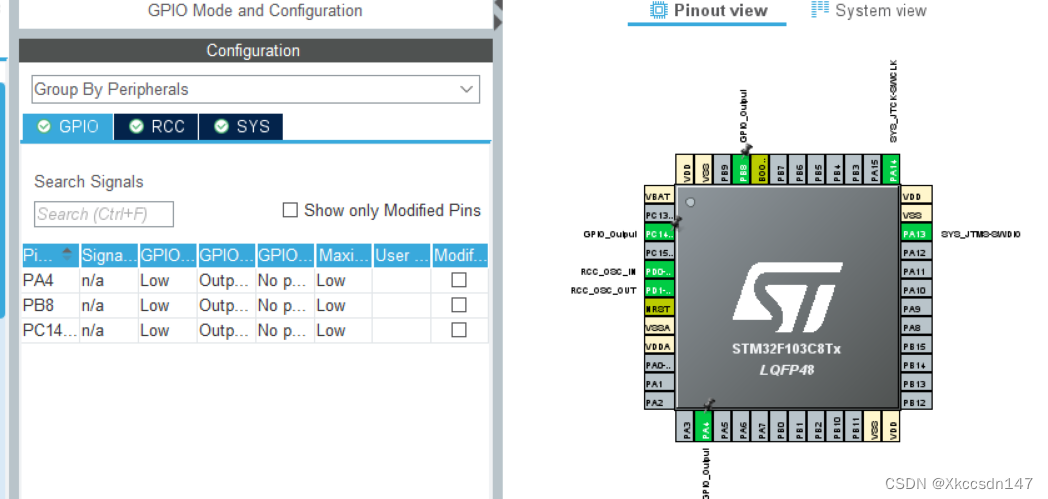
Task: Click the PB9 pin on chip
Action: (723, 170)
